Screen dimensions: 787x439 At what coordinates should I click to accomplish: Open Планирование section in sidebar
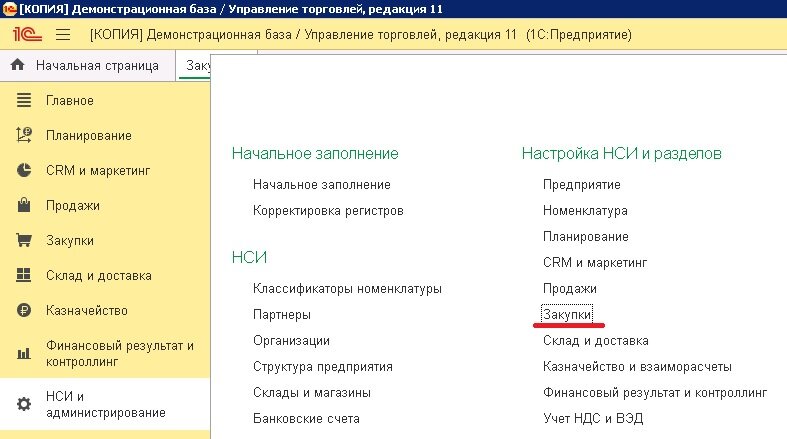click(89, 135)
